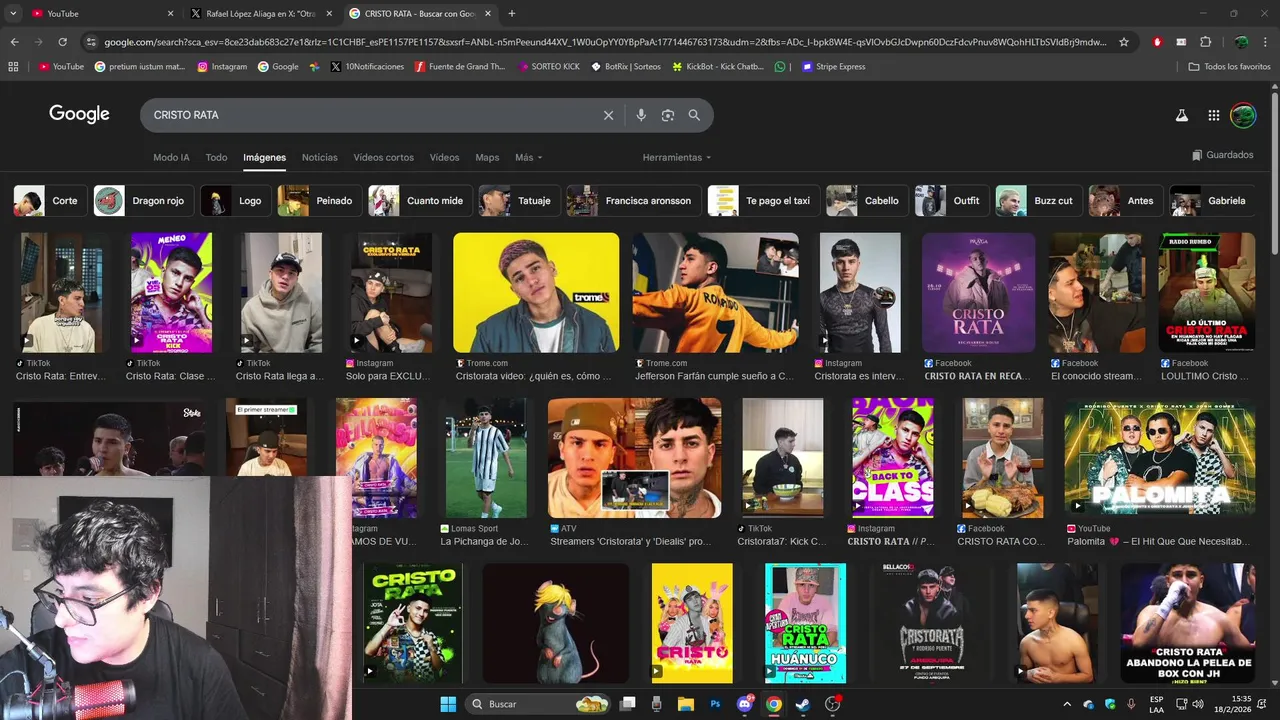Open the boxing abandono pelea thumbnail
The height and width of the screenshot is (720, 1280).
click(x=1188, y=623)
